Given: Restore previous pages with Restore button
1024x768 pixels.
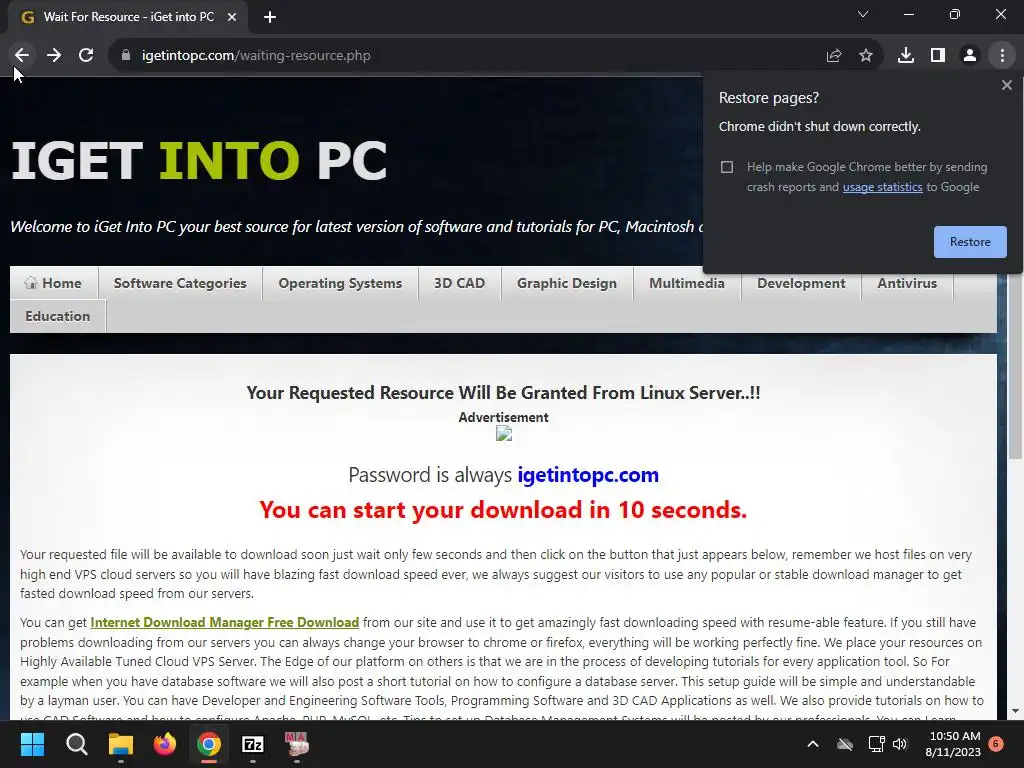Looking at the screenshot, I should click(x=970, y=242).
